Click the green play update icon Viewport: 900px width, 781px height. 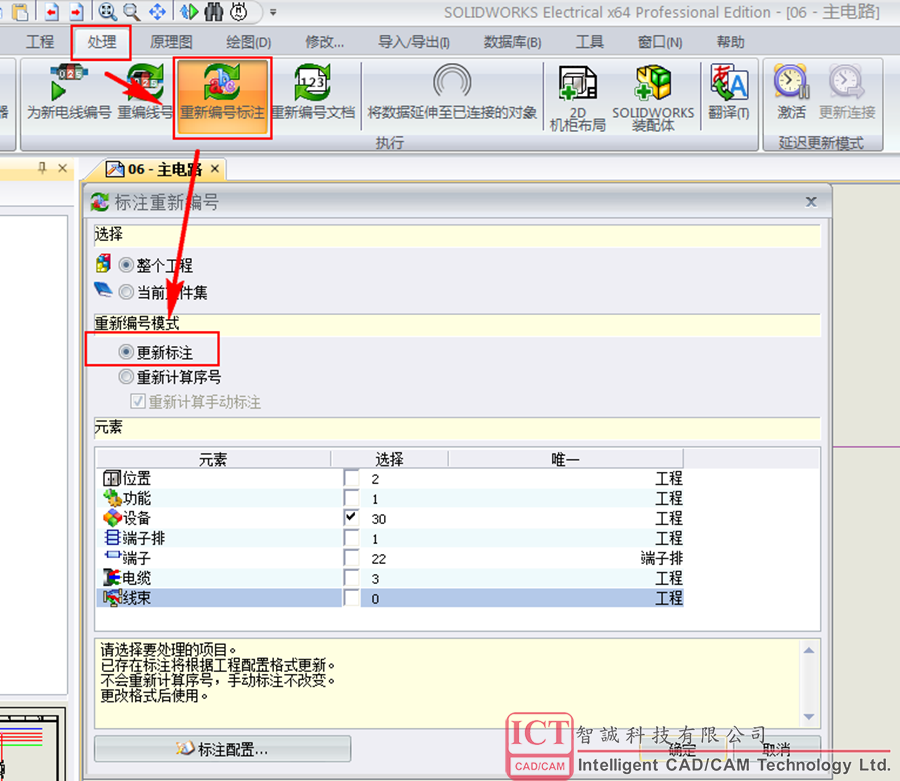click(189, 11)
